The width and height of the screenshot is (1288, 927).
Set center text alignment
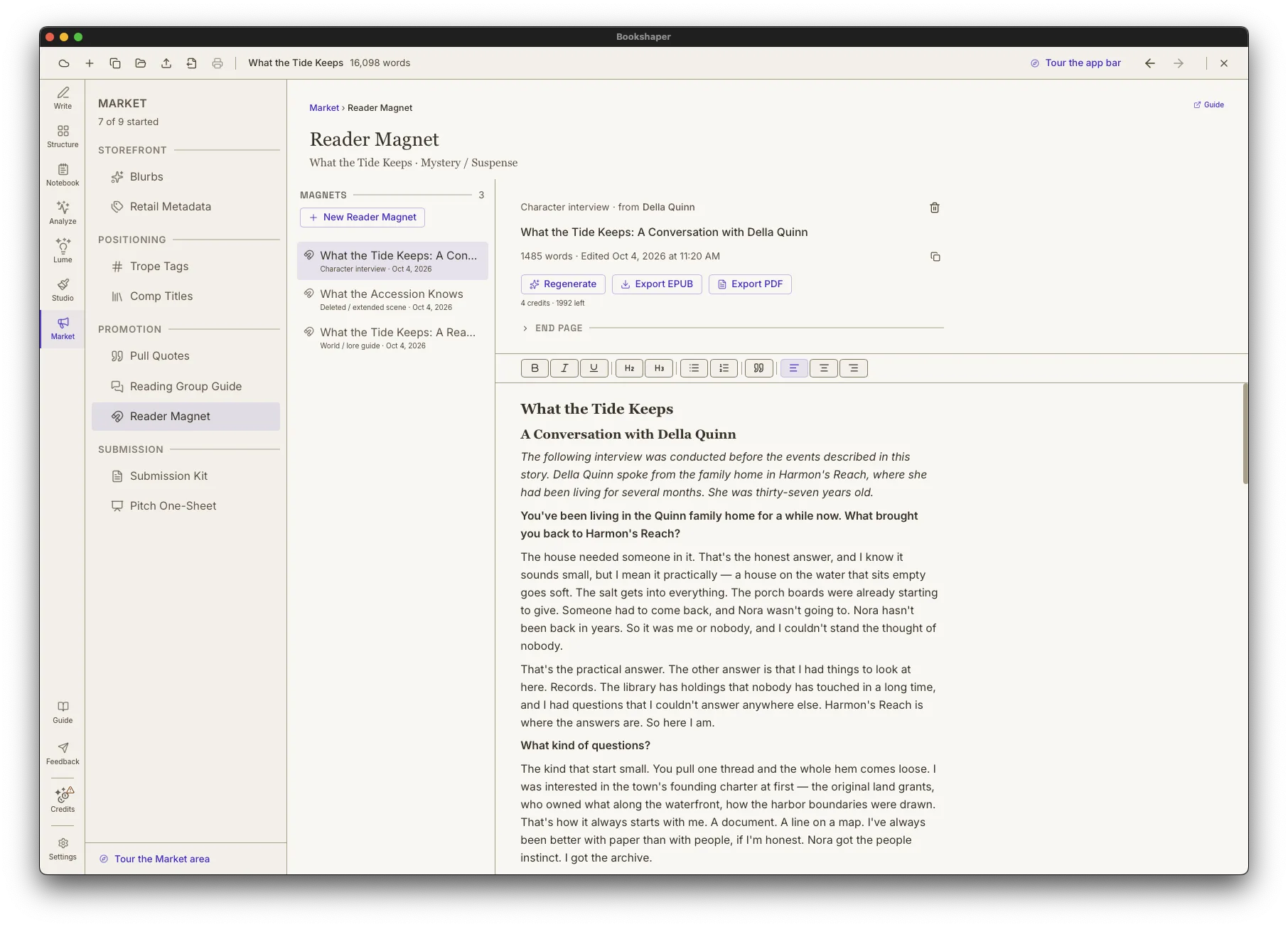click(824, 368)
